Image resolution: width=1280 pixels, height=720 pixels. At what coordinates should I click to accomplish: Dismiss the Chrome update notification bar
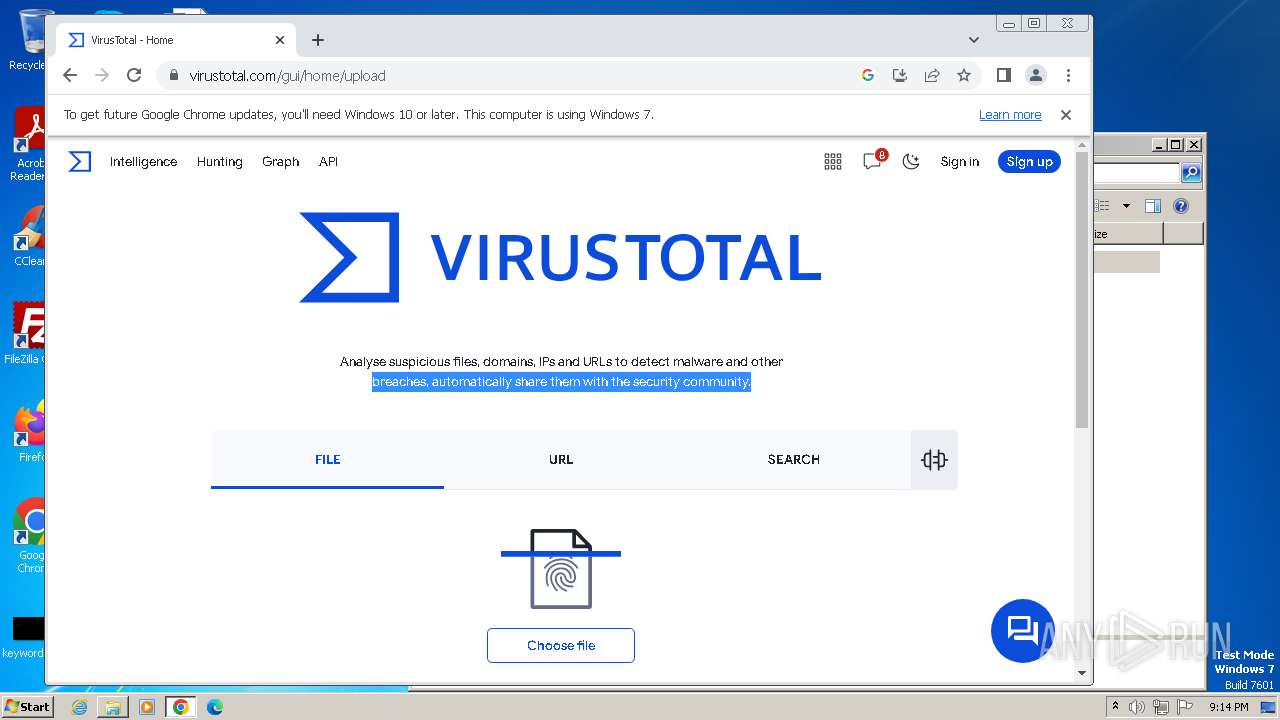pyautogui.click(x=1066, y=115)
